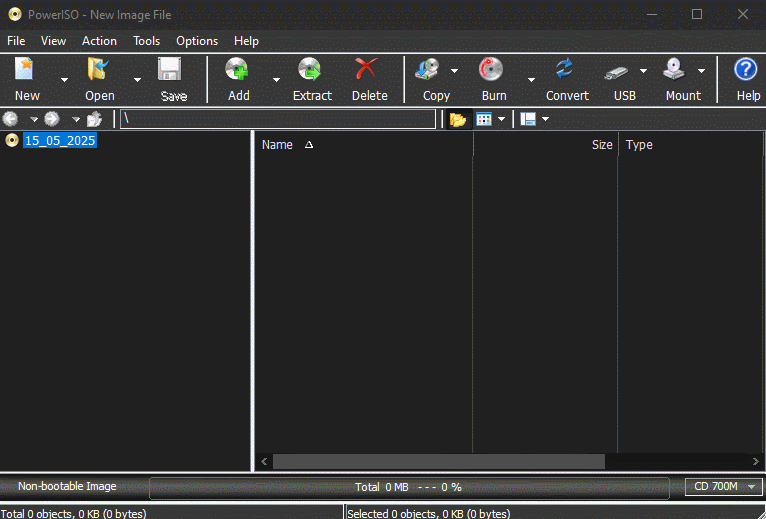This screenshot has width=766, height=519.
Task: Click the PowerISO title bar app icon
Action: [x=15, y=14]
